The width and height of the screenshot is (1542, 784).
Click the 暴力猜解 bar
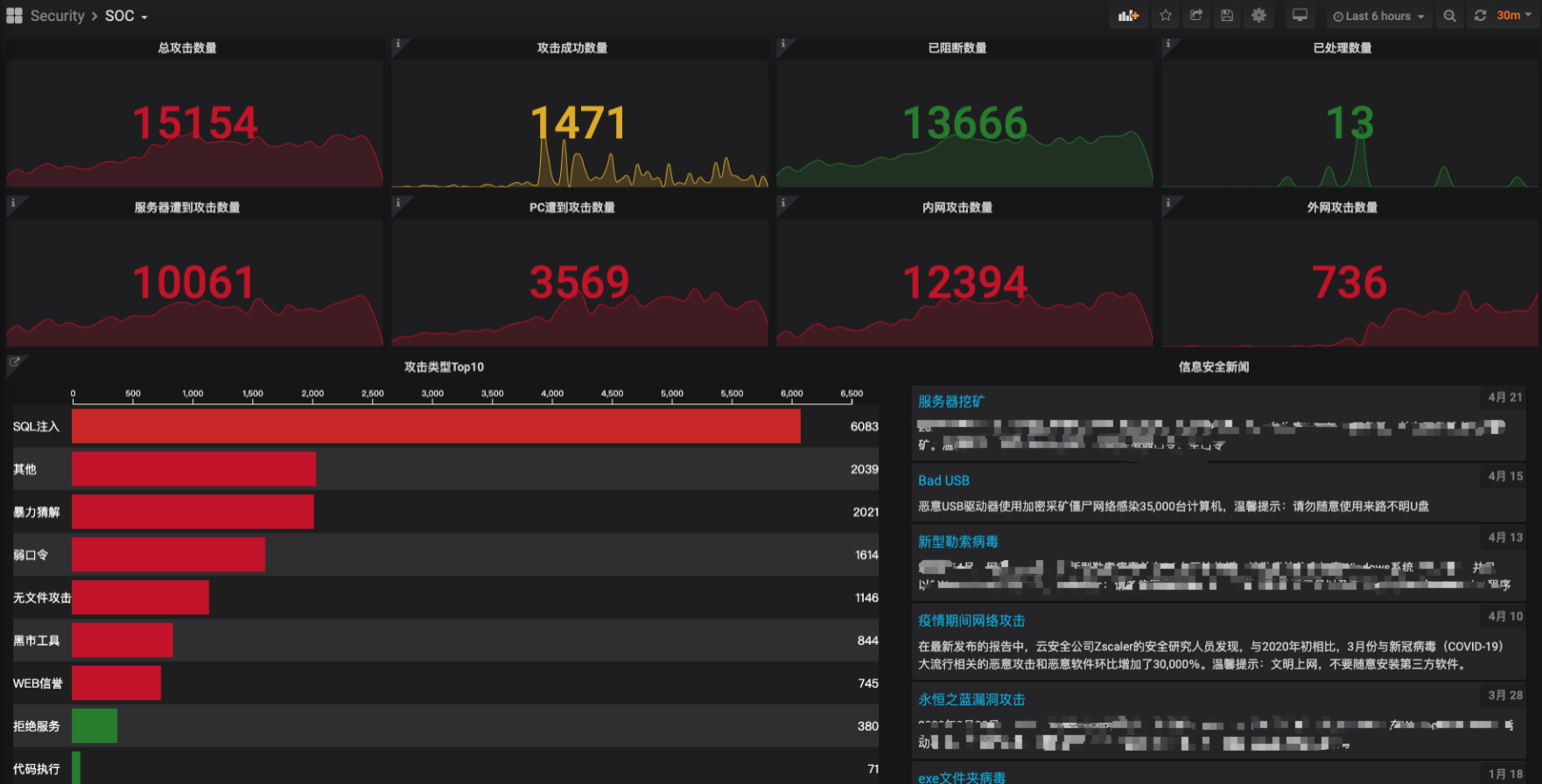(x=193, y=512)
